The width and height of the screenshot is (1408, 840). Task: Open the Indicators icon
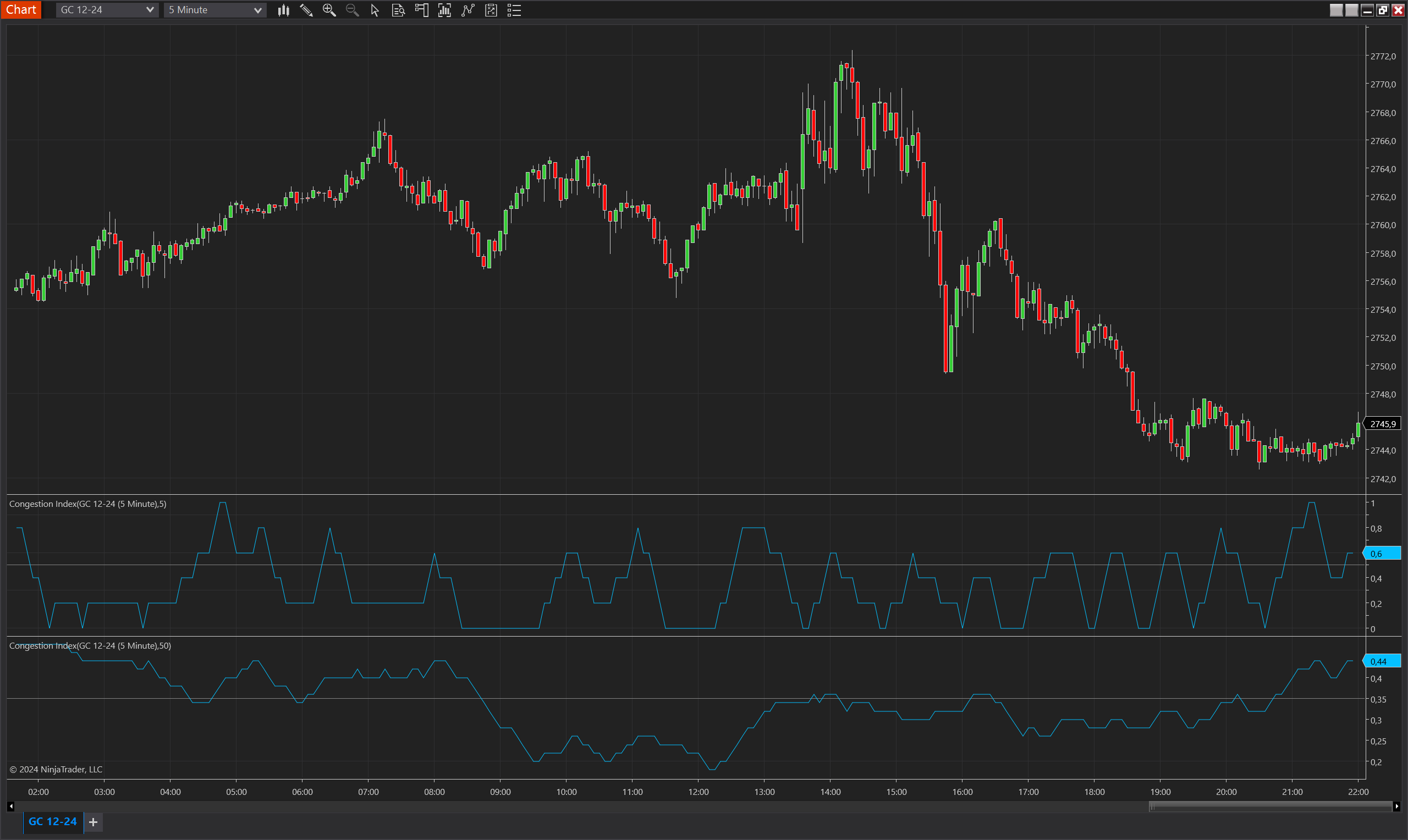click(468, 10)
